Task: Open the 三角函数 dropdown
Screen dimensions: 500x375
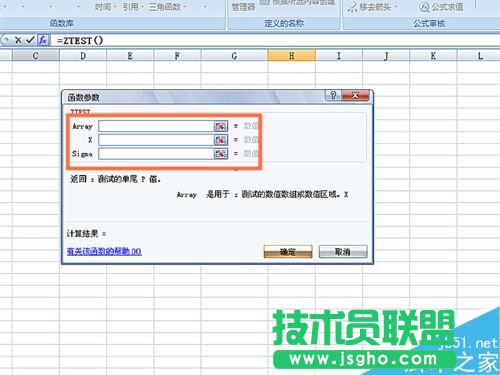Action: [x=167, y=7]
